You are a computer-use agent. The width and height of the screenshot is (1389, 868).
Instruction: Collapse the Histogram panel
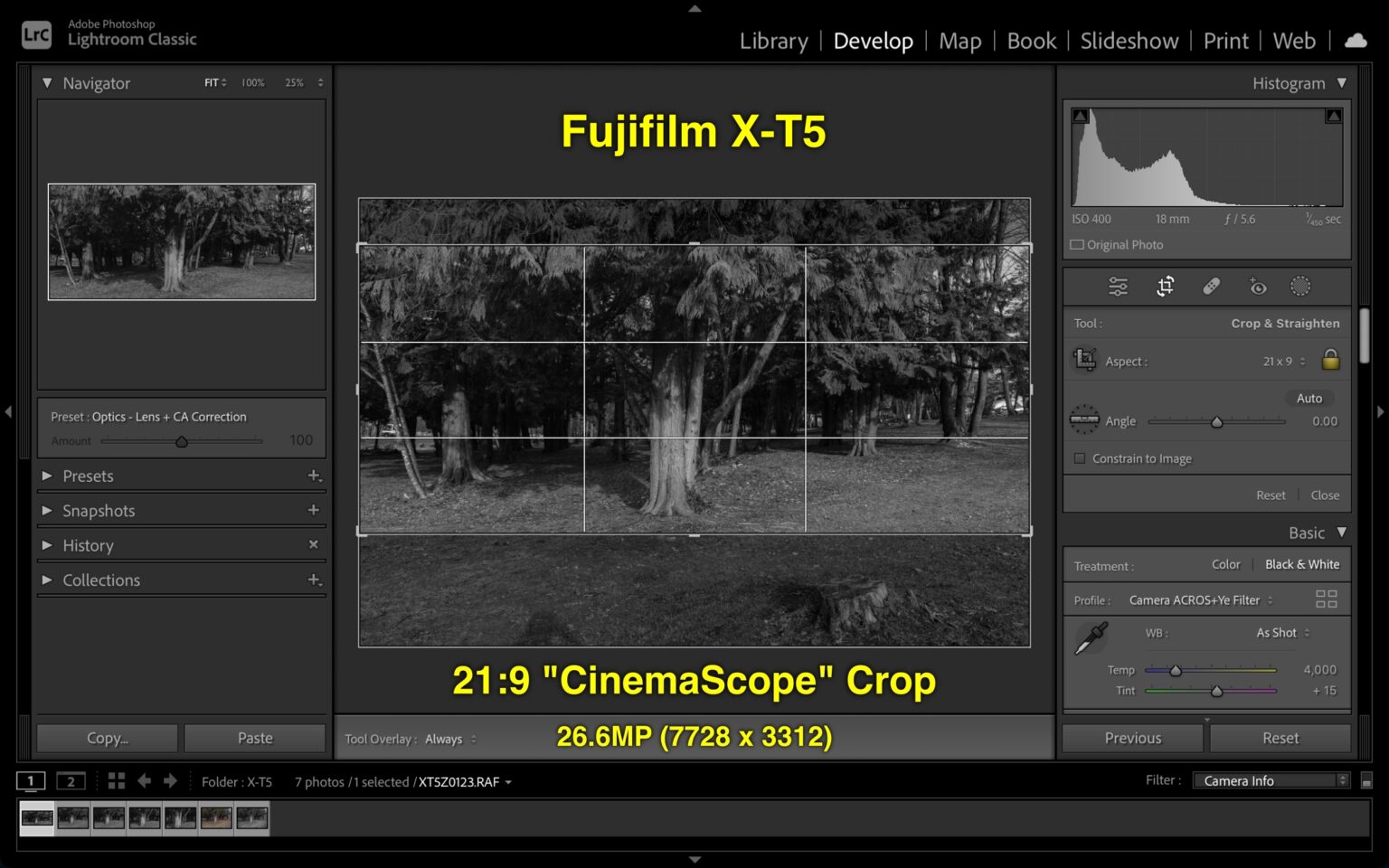point(1341,82)
